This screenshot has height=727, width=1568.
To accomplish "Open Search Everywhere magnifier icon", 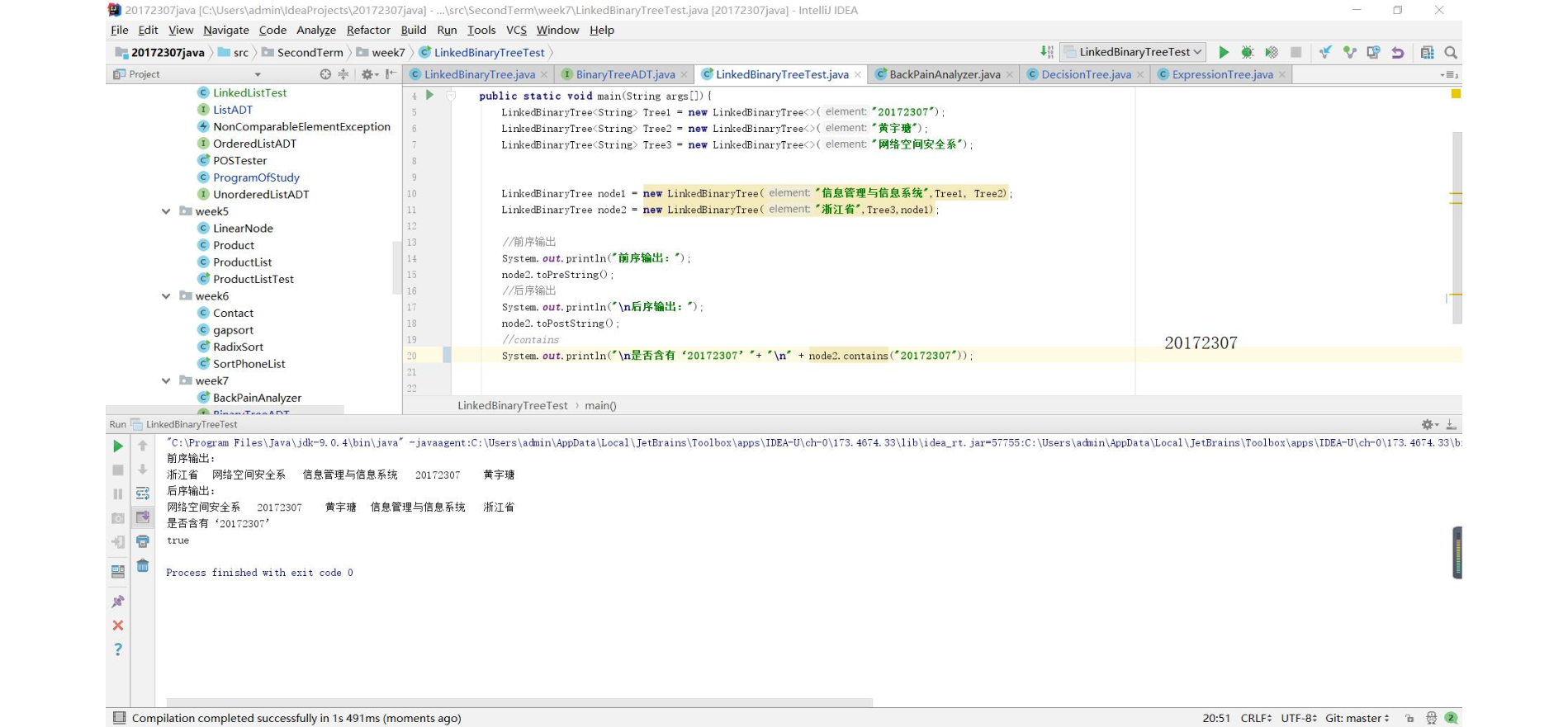I will click(1451, 52).
